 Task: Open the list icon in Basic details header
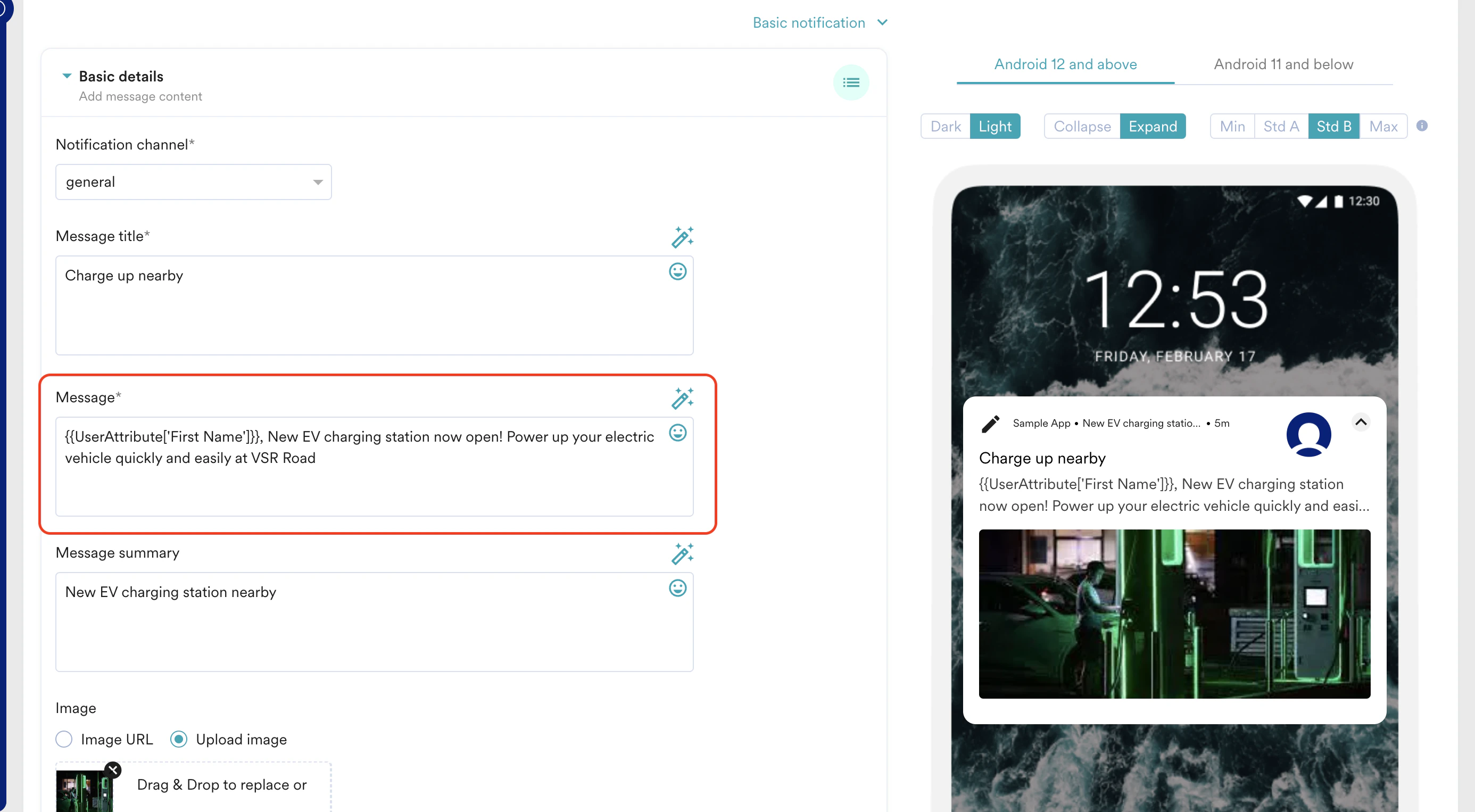(851, 82)
